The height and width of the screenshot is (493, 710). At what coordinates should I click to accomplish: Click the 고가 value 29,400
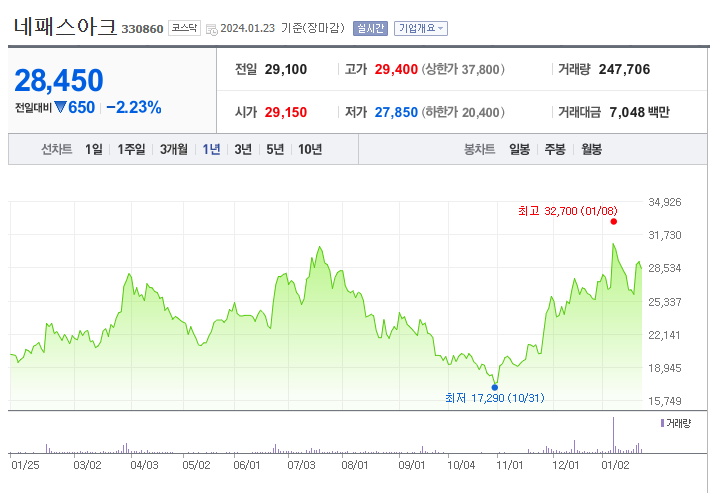[x=396, y=69]
